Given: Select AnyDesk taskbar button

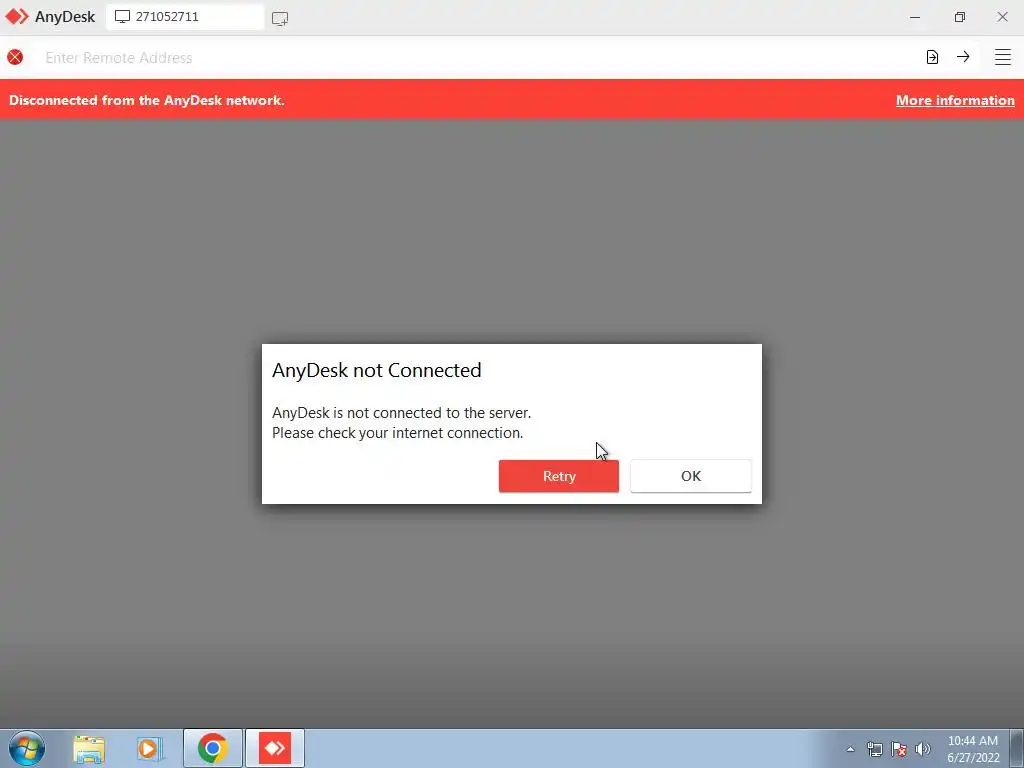Looking at the screenshot, I should coord(275,748).
